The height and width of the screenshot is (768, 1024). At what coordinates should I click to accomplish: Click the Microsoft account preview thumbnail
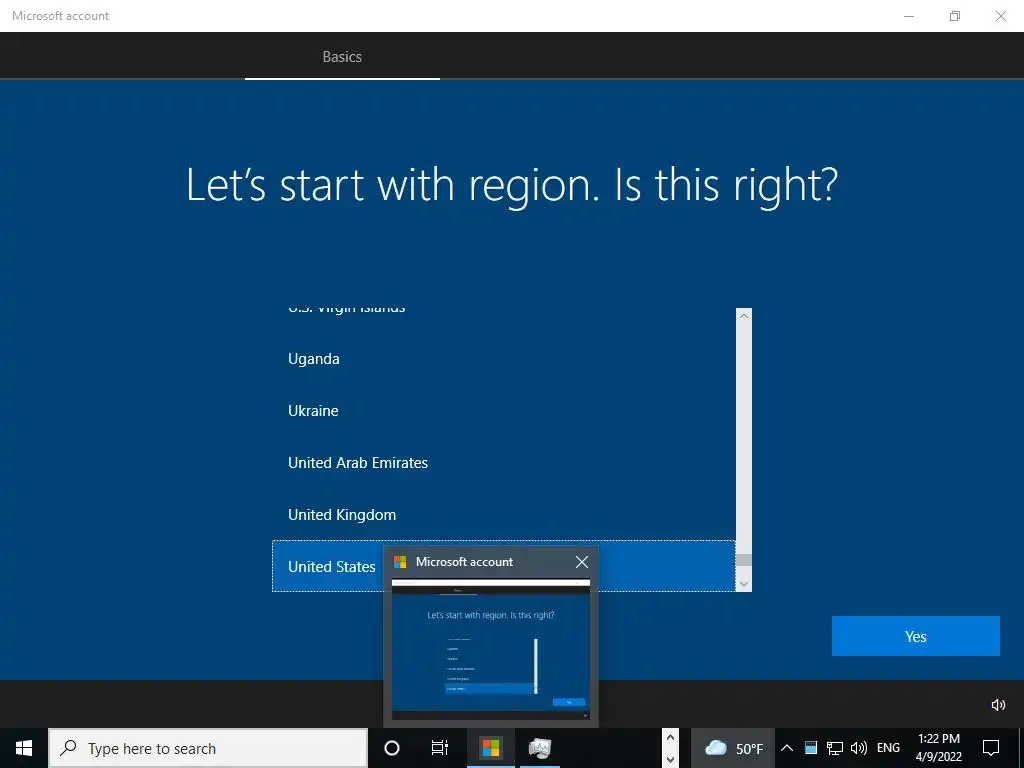click(x=490, y=649)
